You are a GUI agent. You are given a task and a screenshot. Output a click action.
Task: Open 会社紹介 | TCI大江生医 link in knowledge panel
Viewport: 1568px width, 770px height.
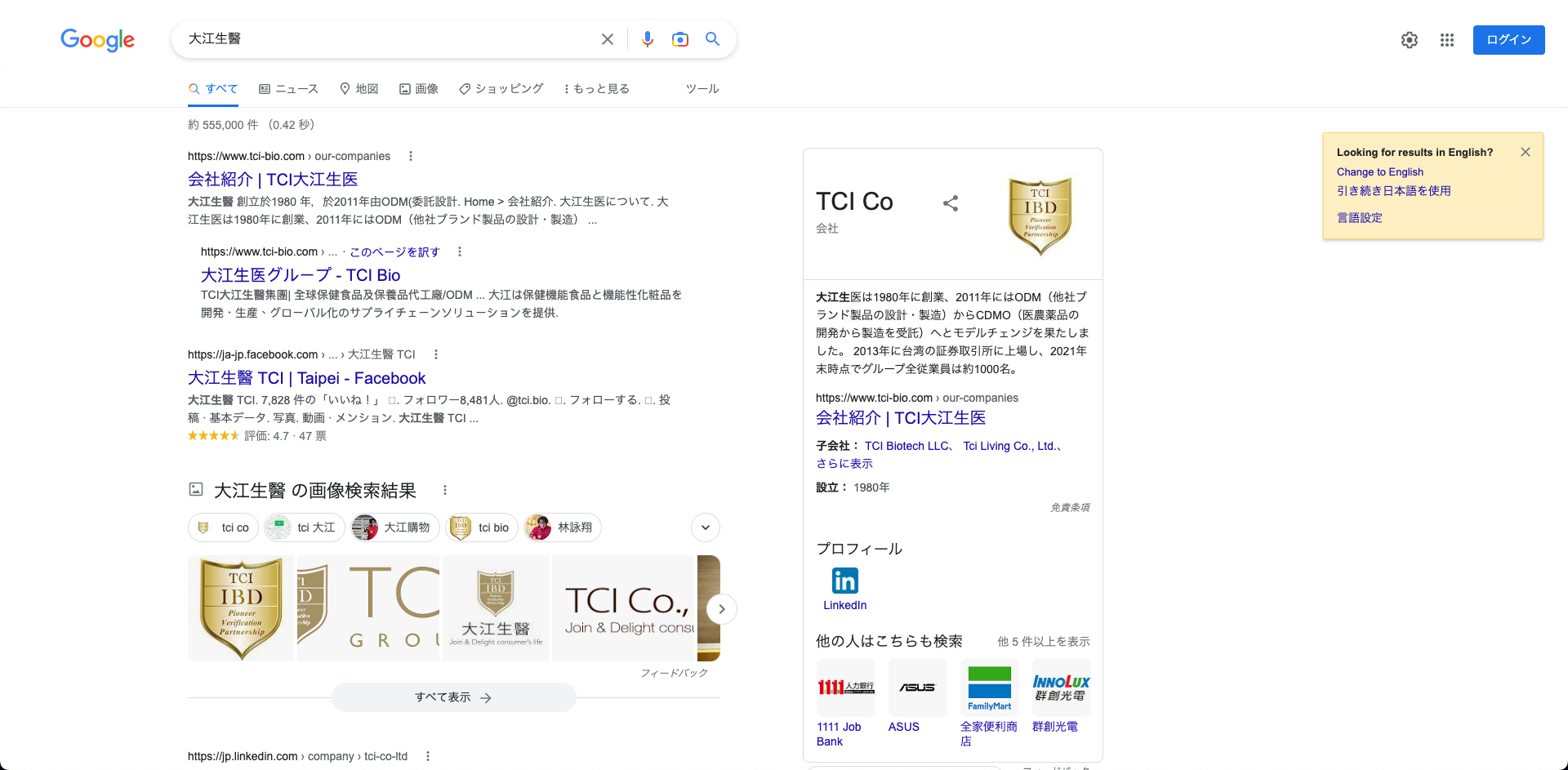coord(901,418)
